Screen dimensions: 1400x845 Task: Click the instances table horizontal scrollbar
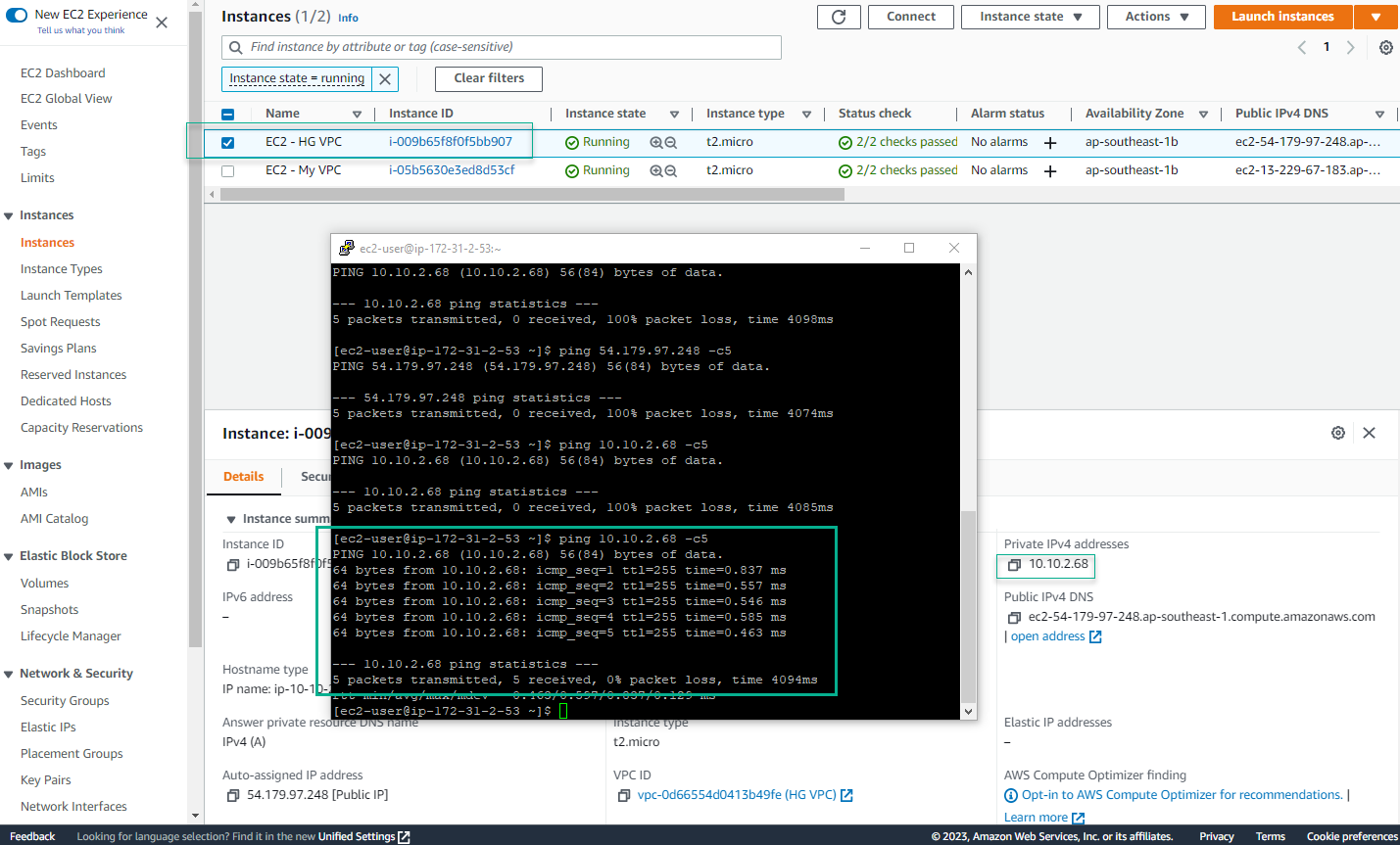(532, 195)
